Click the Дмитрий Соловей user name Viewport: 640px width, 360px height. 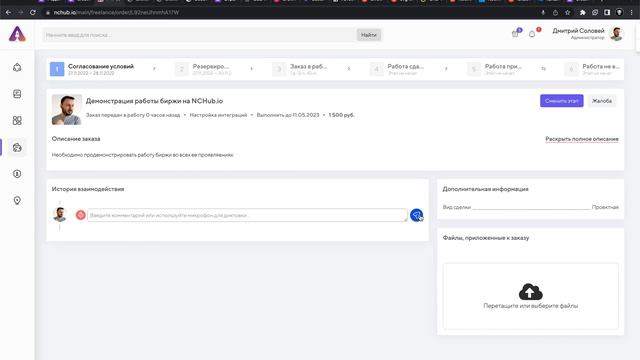point(578,31)
